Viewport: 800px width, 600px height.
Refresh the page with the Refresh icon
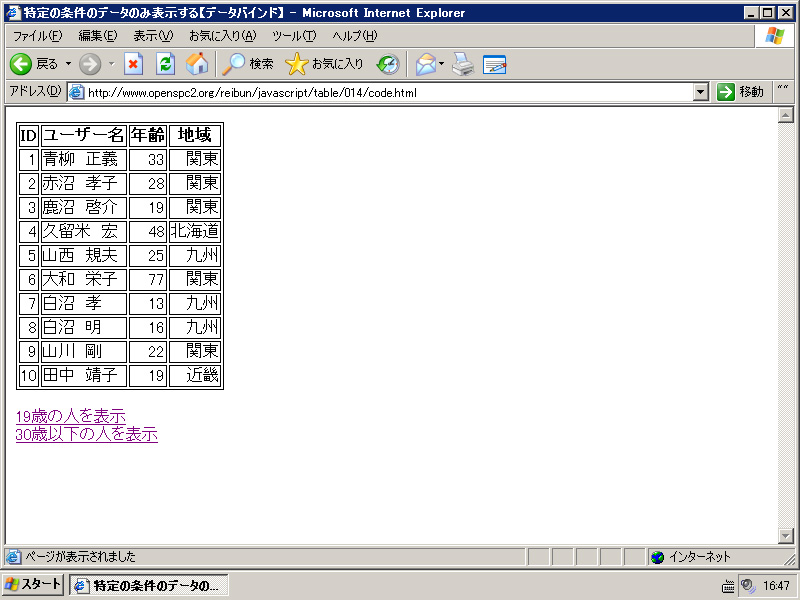click(165, 64)
